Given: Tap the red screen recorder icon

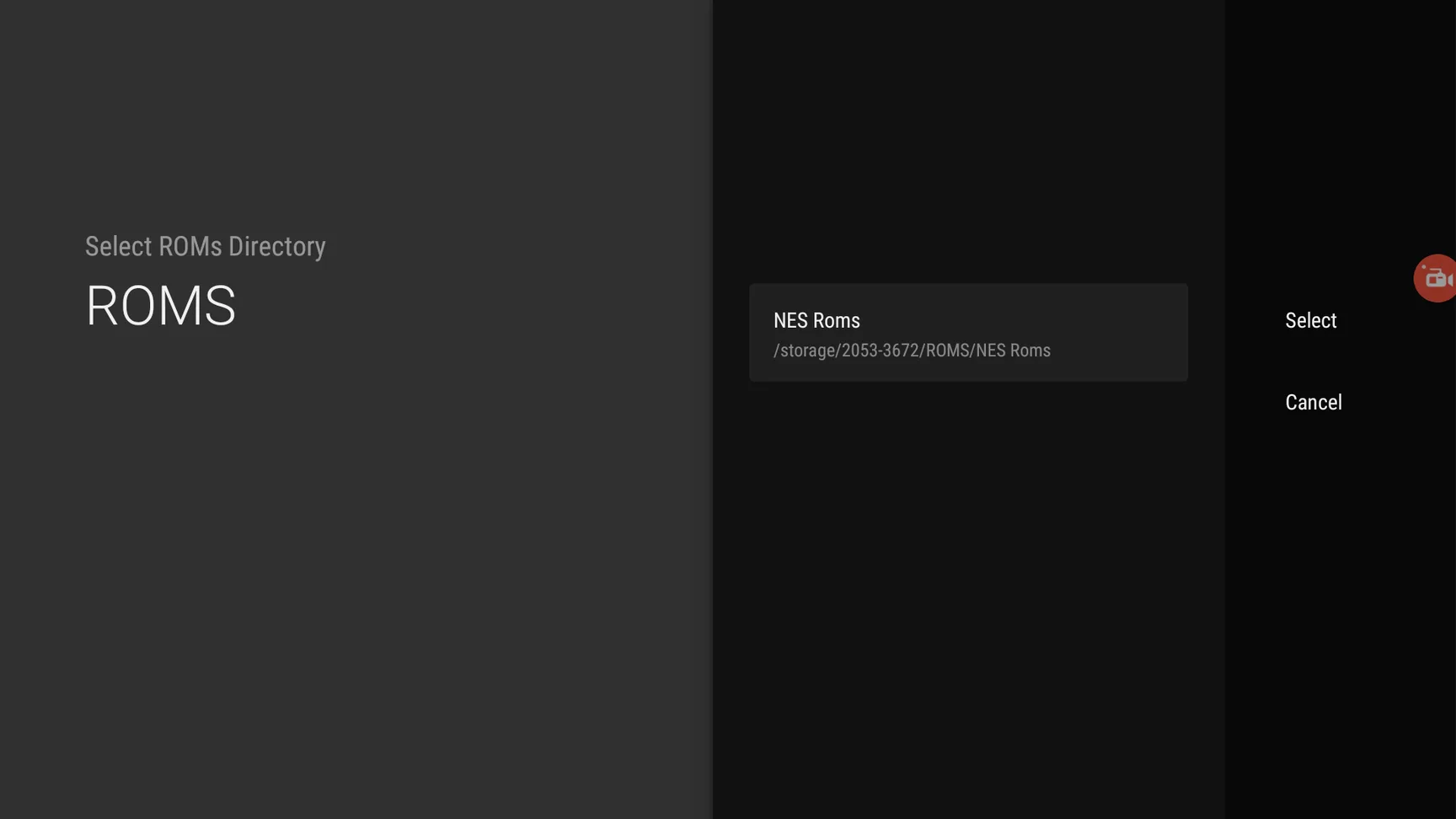Looking at the screenshot, I should point(1436,278).
